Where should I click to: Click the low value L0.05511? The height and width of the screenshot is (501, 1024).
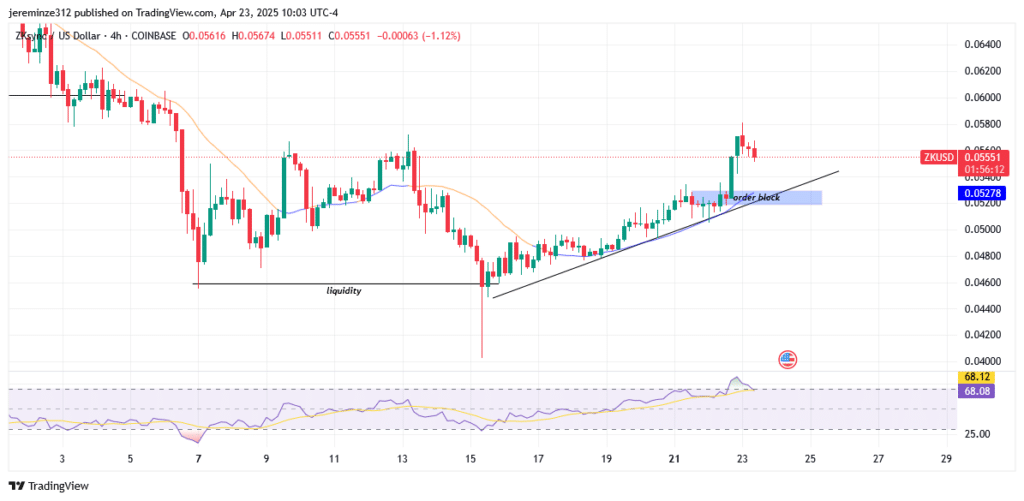(x=302, y=36)
